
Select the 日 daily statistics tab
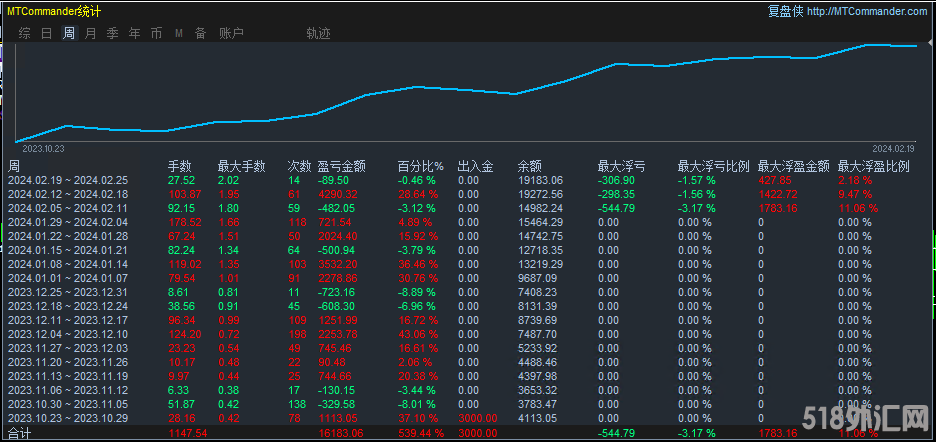click(47, 33)
